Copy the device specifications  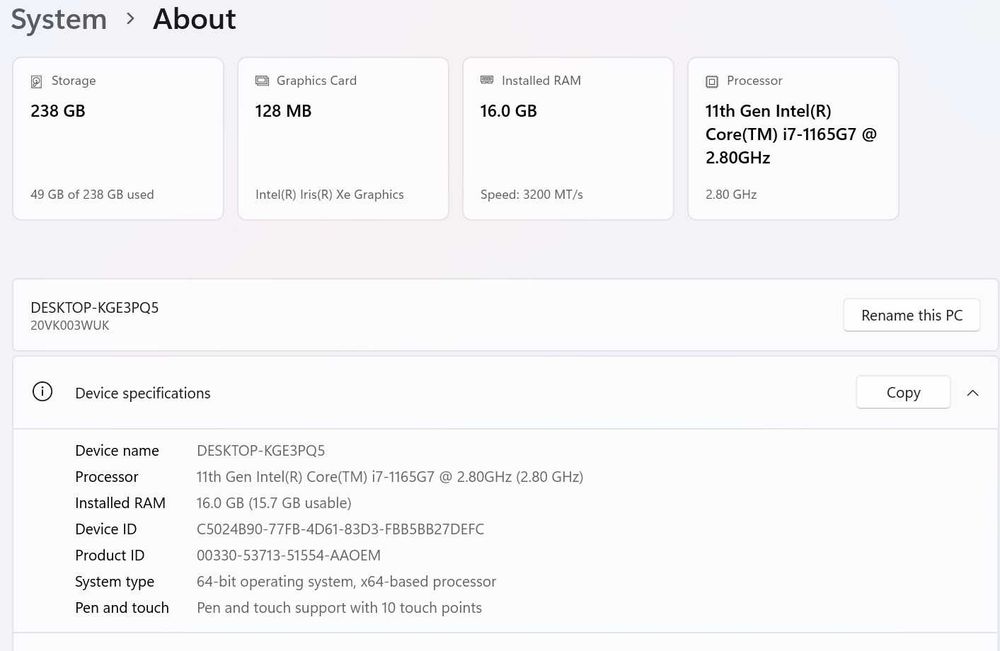point(902,393)
